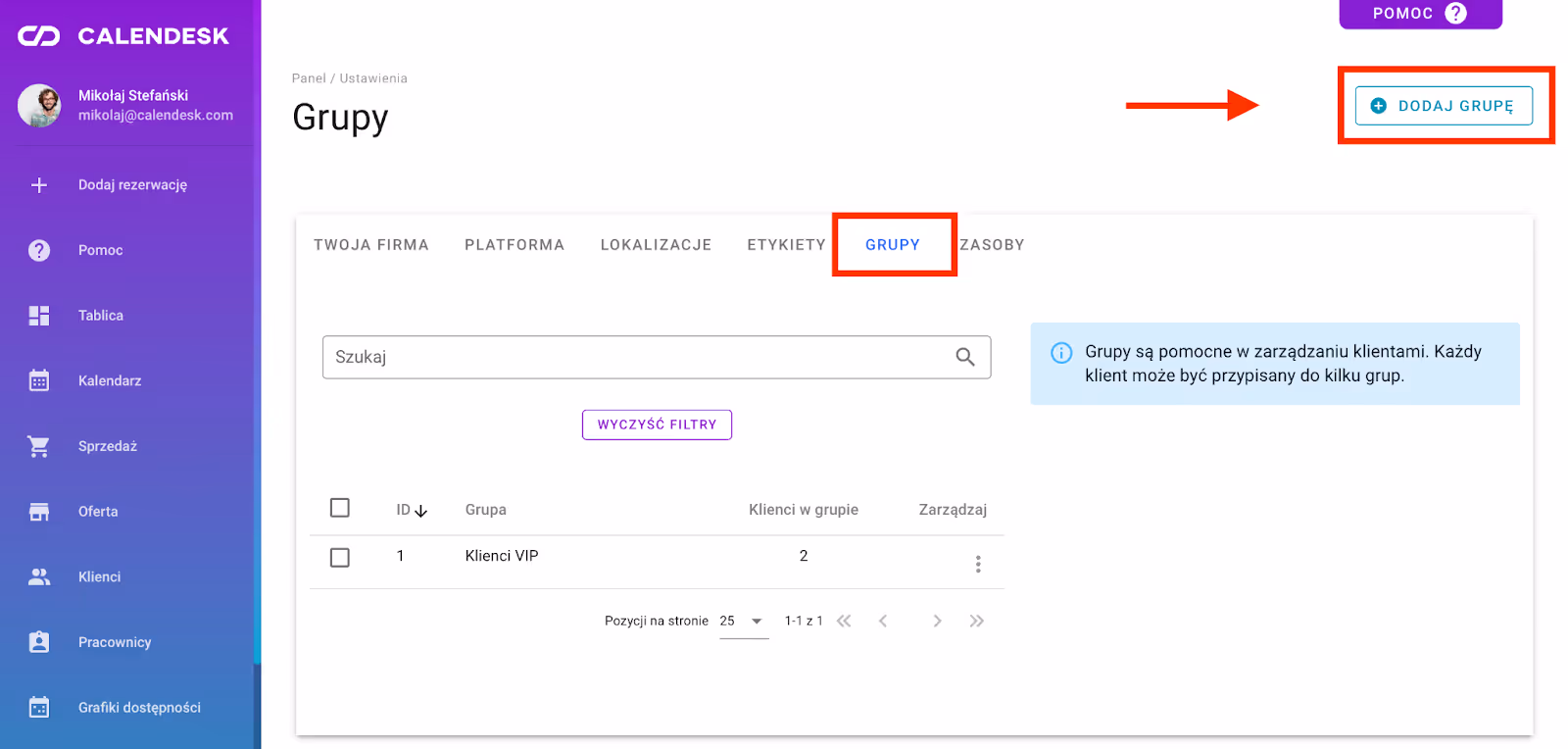Go to Klienci in the sidebar
The width and height of the screenshot is (1568, 749).
tap(99, 577)
